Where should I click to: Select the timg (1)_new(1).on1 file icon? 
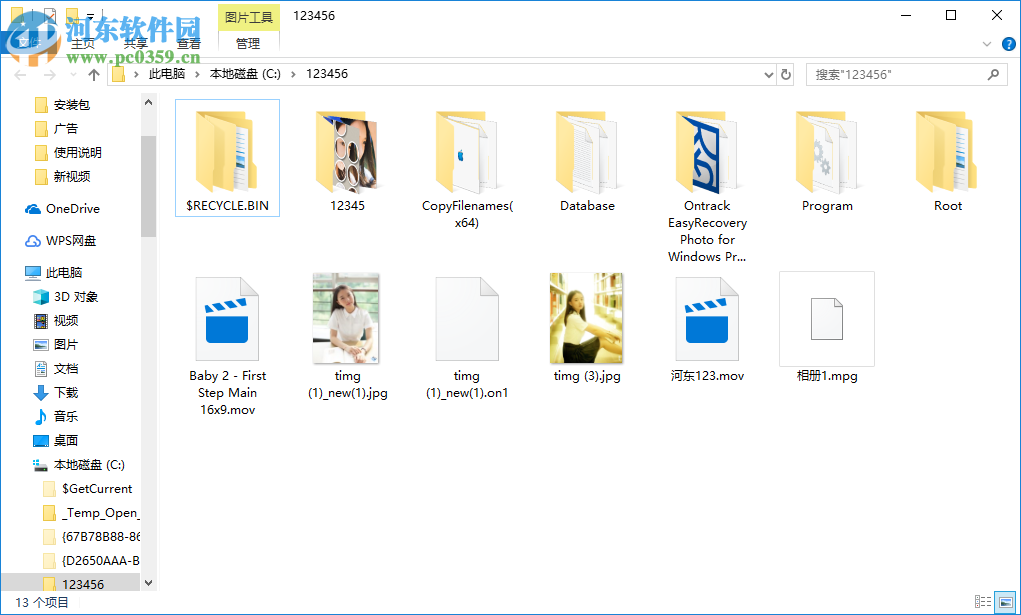(x=467, y=319)
